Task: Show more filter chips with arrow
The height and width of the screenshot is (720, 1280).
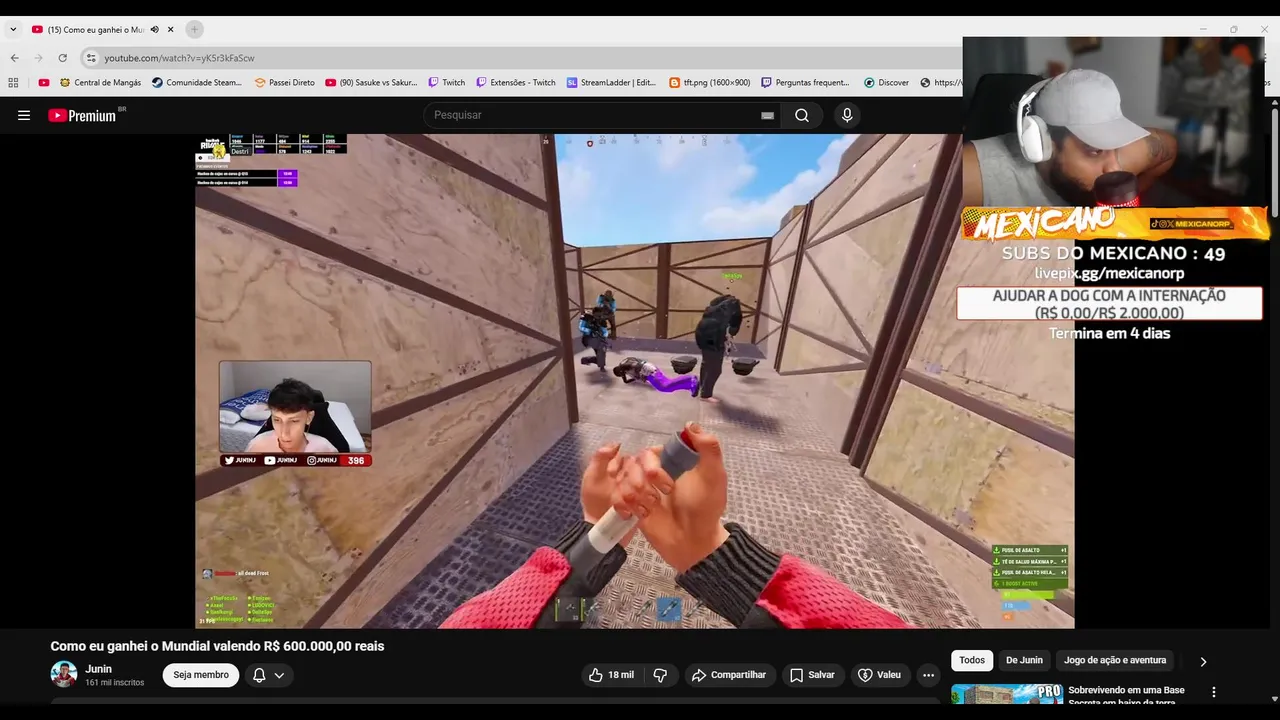Action: [x=1203, y=661]
